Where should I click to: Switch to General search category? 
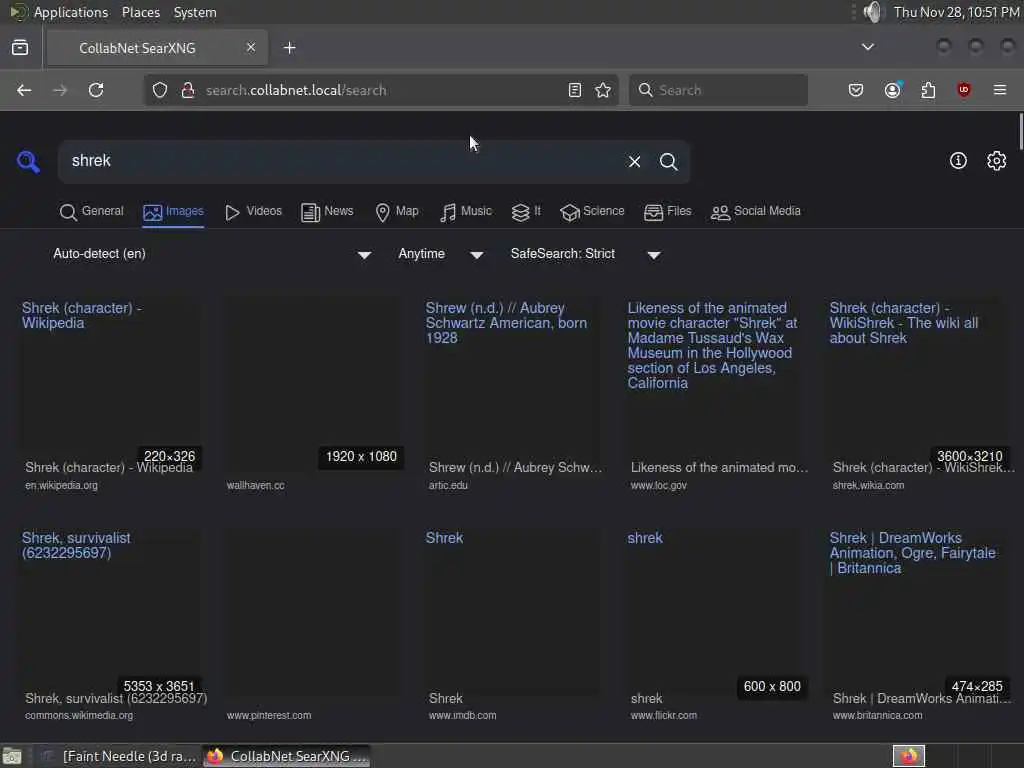click(x=91, y=212)
